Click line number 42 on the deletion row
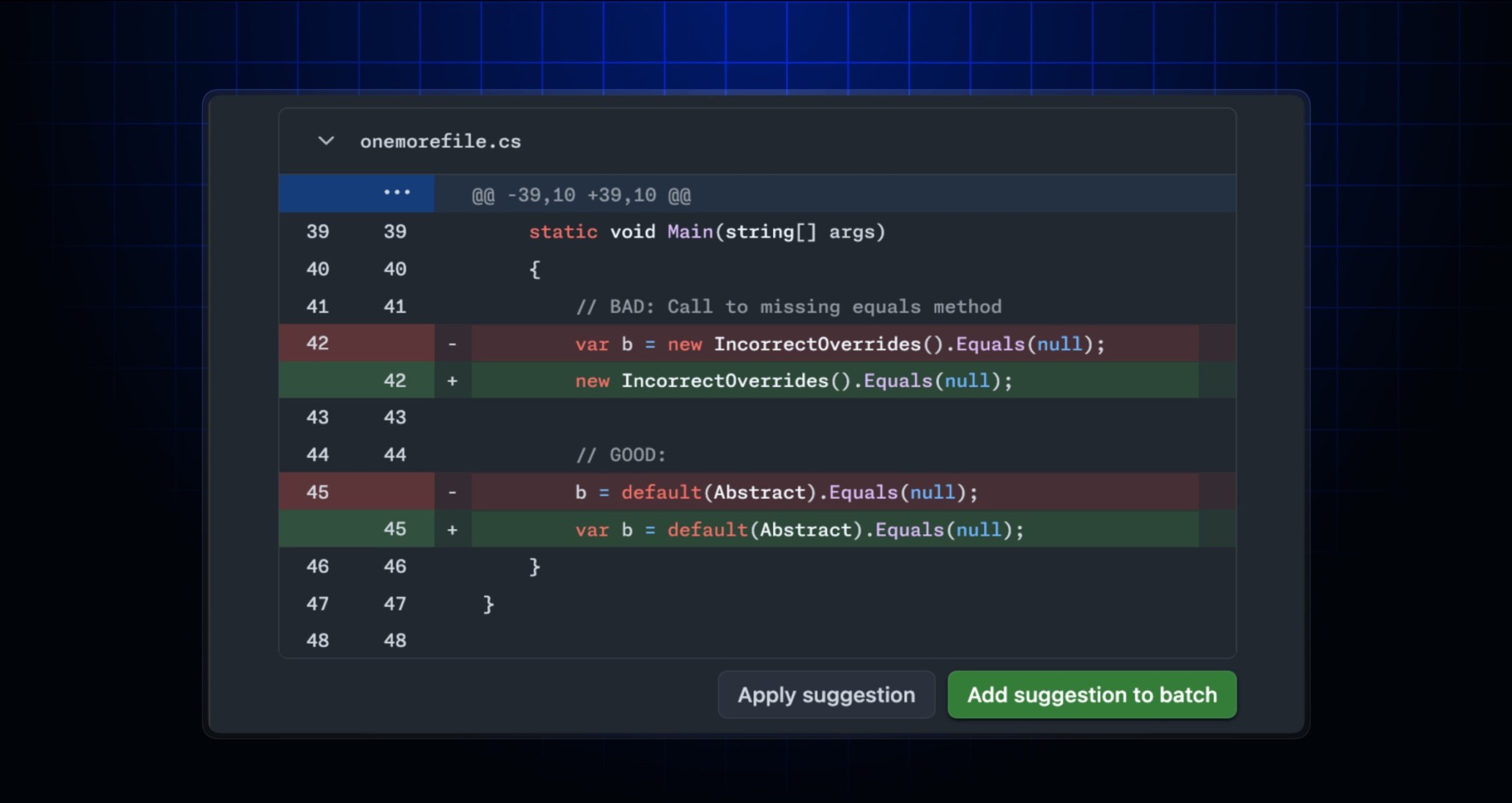Screen dimensions: 1512x803 click(x=318, y=343)
